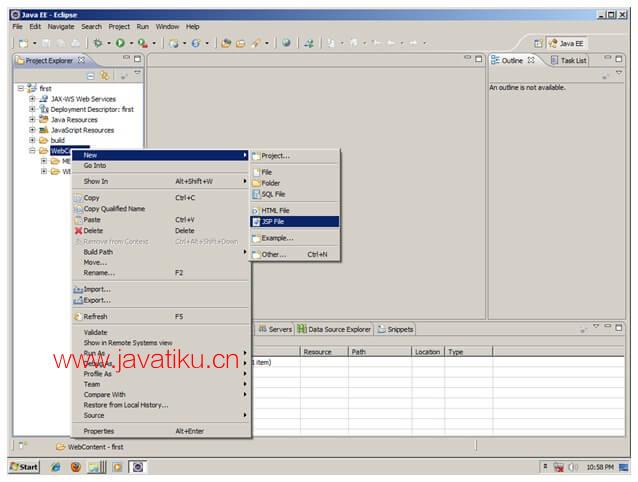638x482 pixels.
Task: Open the File menu
Action: click(x=17, y=27)
